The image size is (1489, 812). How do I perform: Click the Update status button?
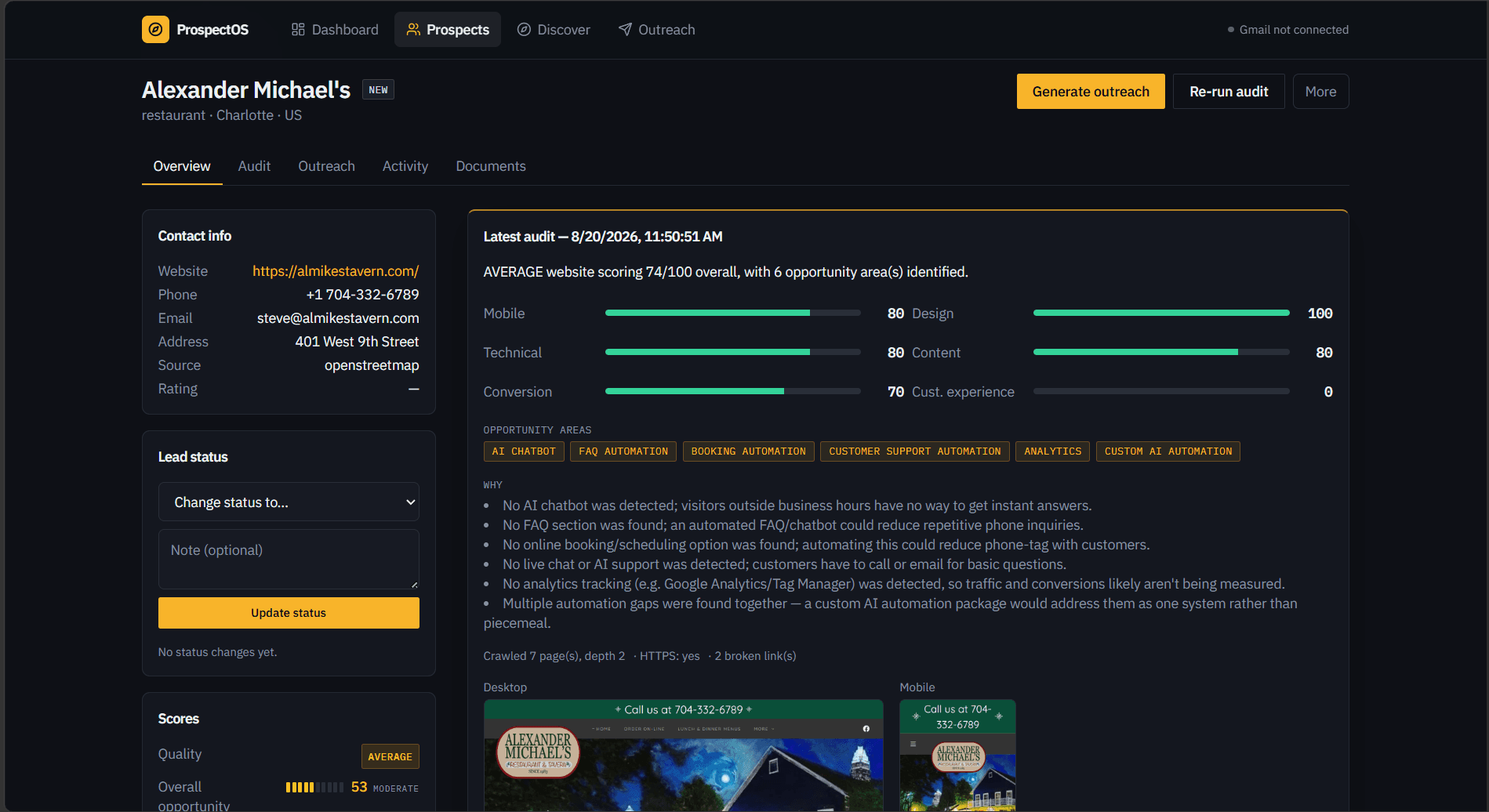point(289,613)
